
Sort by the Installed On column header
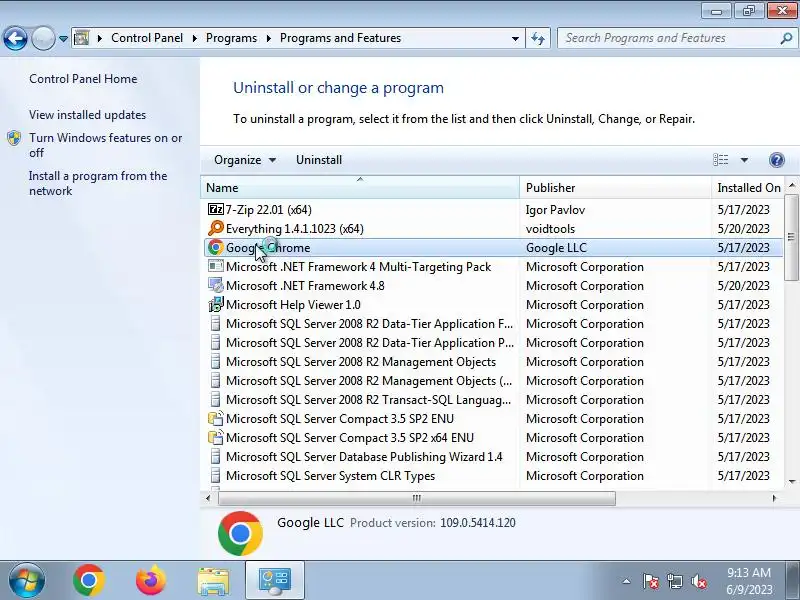748,188
